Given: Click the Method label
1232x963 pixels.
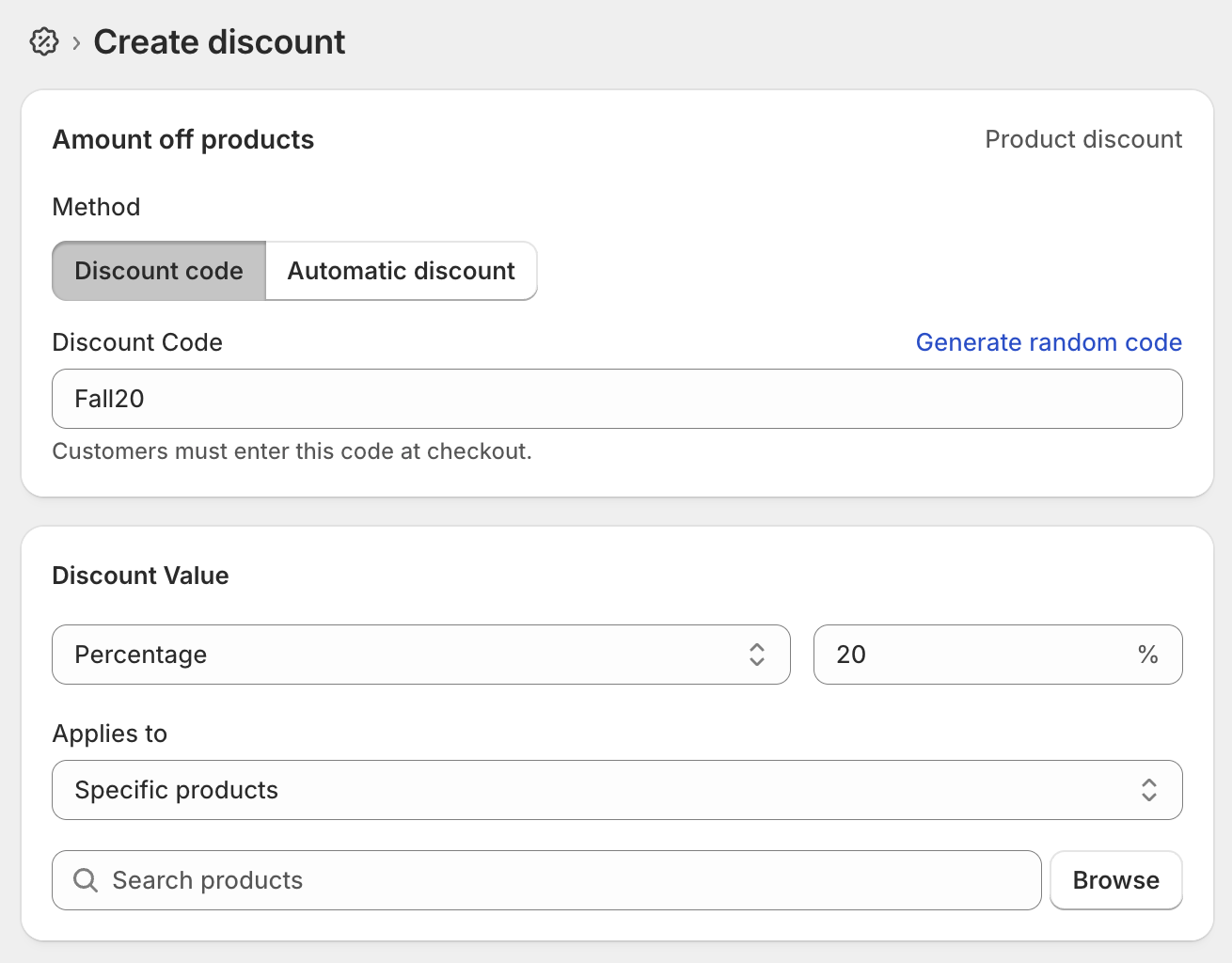Looking at the screenshot, I should (96, 207).
